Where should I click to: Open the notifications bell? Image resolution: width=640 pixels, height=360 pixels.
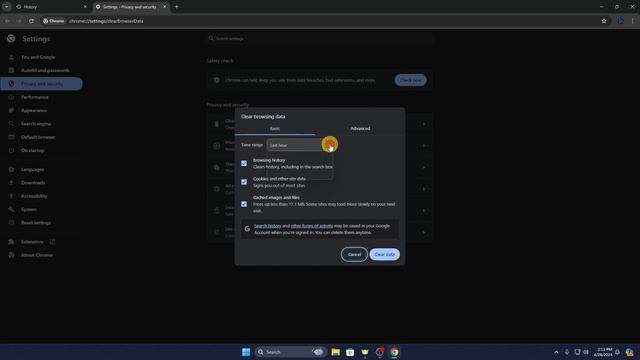(618, 352)
